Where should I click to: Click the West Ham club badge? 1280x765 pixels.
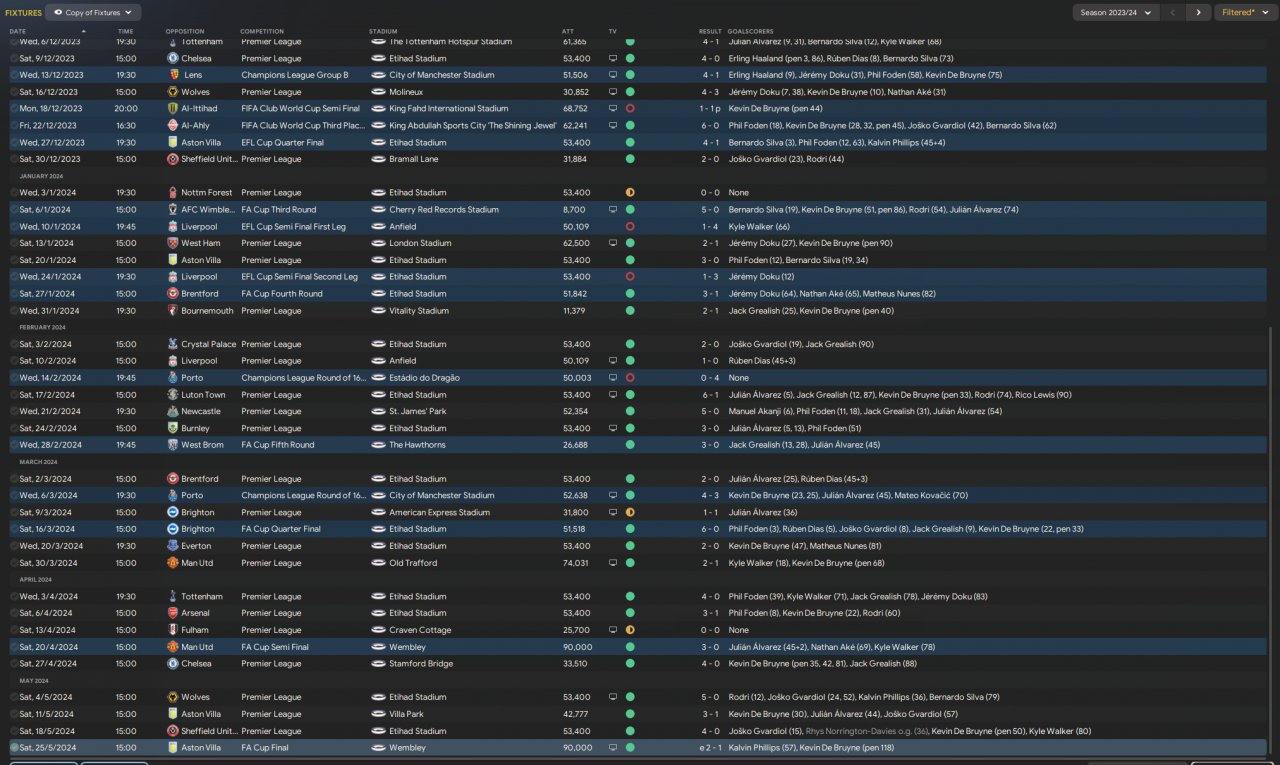pos(173,243)
